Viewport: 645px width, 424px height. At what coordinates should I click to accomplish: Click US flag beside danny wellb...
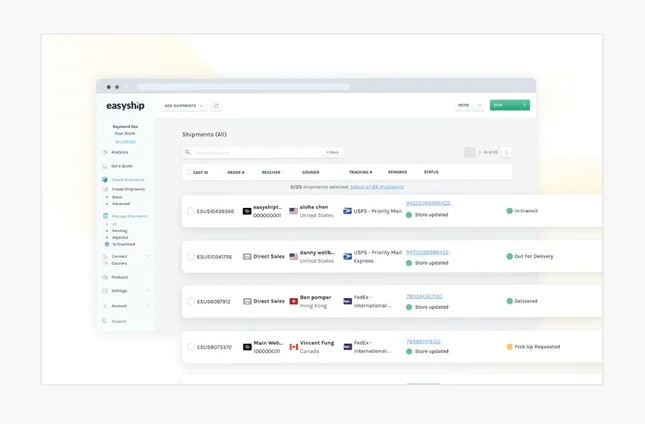click(293, 257)
